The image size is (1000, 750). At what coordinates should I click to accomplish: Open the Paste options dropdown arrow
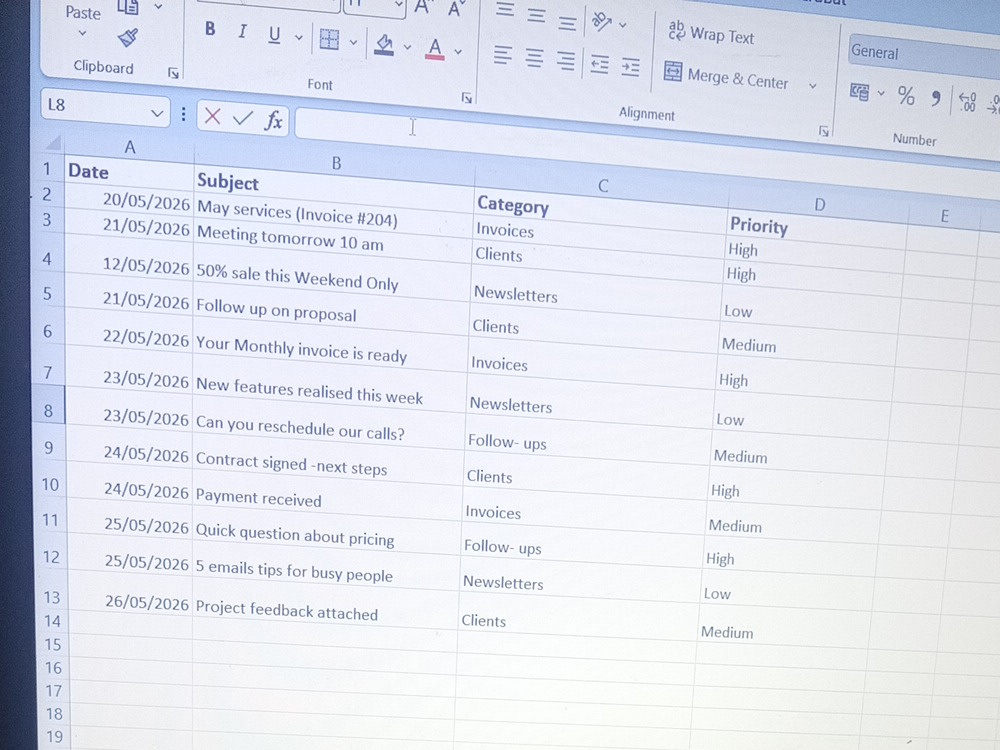coord(82,33)
